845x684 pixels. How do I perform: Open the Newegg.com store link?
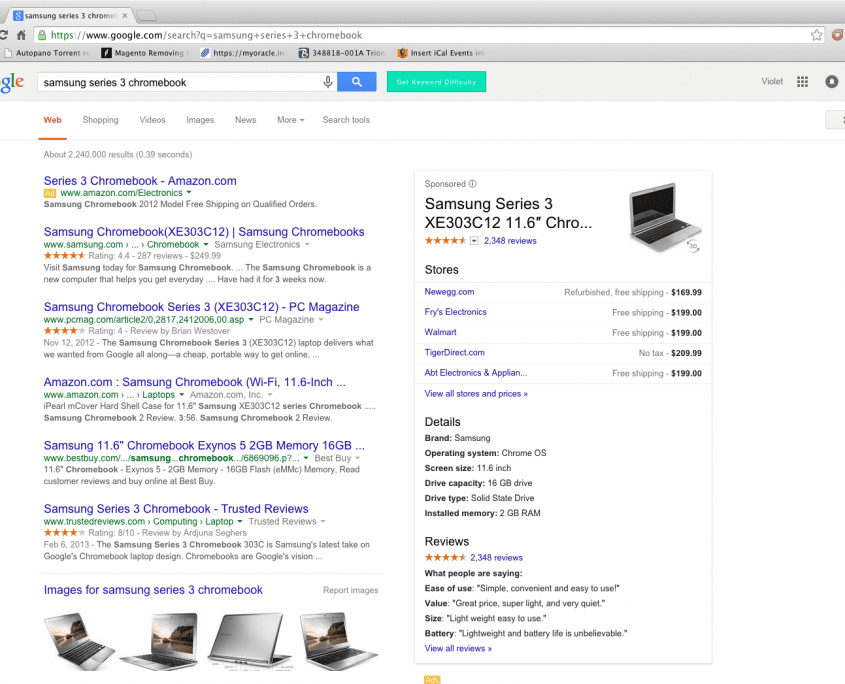click(x=449, y=292)
